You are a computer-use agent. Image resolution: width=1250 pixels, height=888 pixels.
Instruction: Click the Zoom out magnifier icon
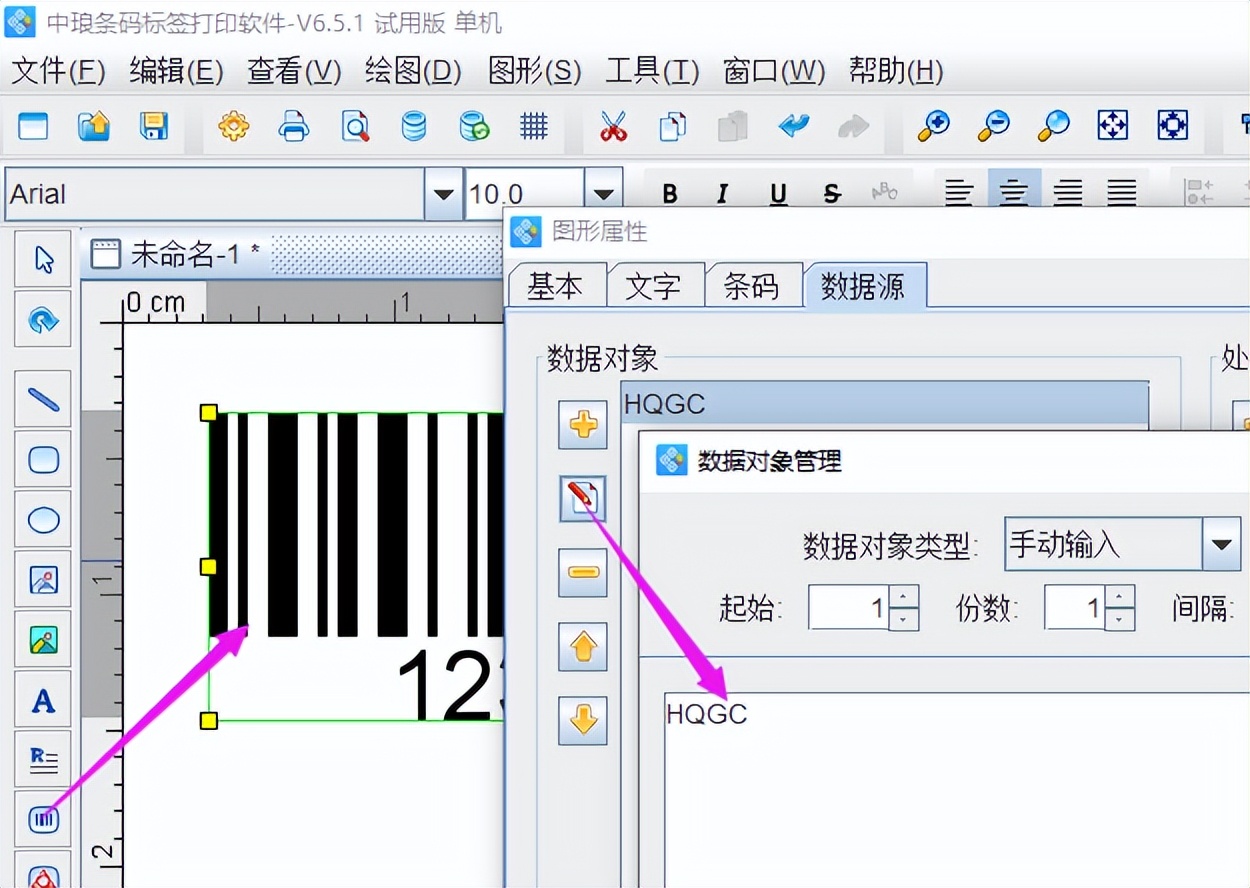click(994, 126)
